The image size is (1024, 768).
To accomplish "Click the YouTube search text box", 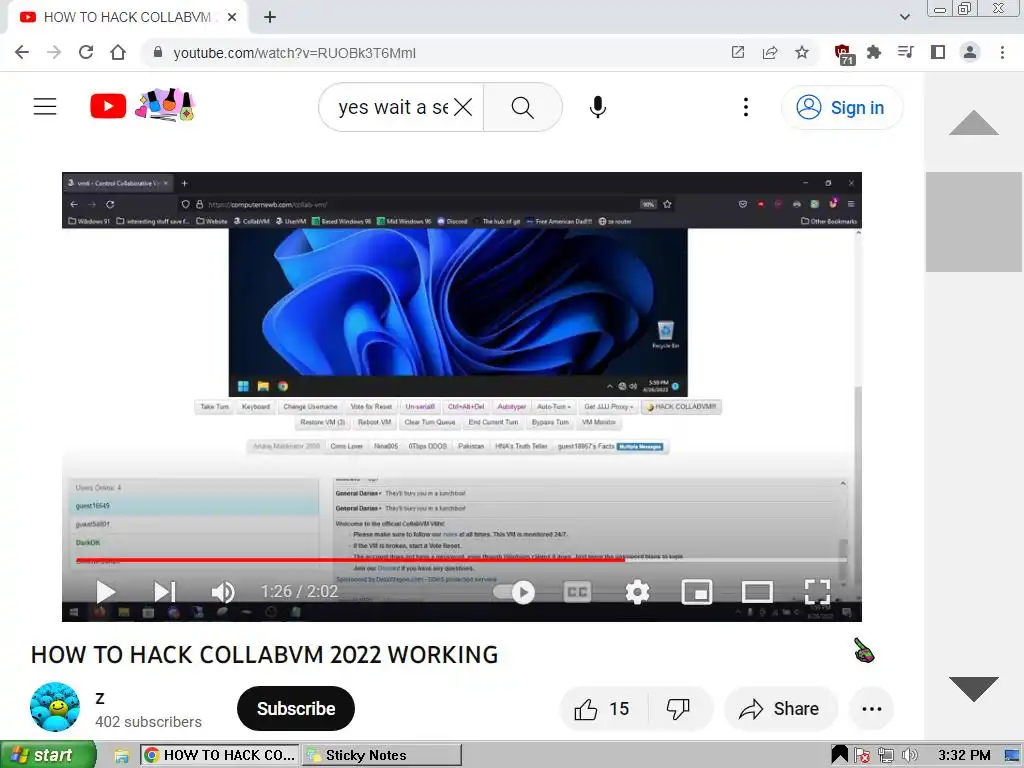I will click(392, 107).
